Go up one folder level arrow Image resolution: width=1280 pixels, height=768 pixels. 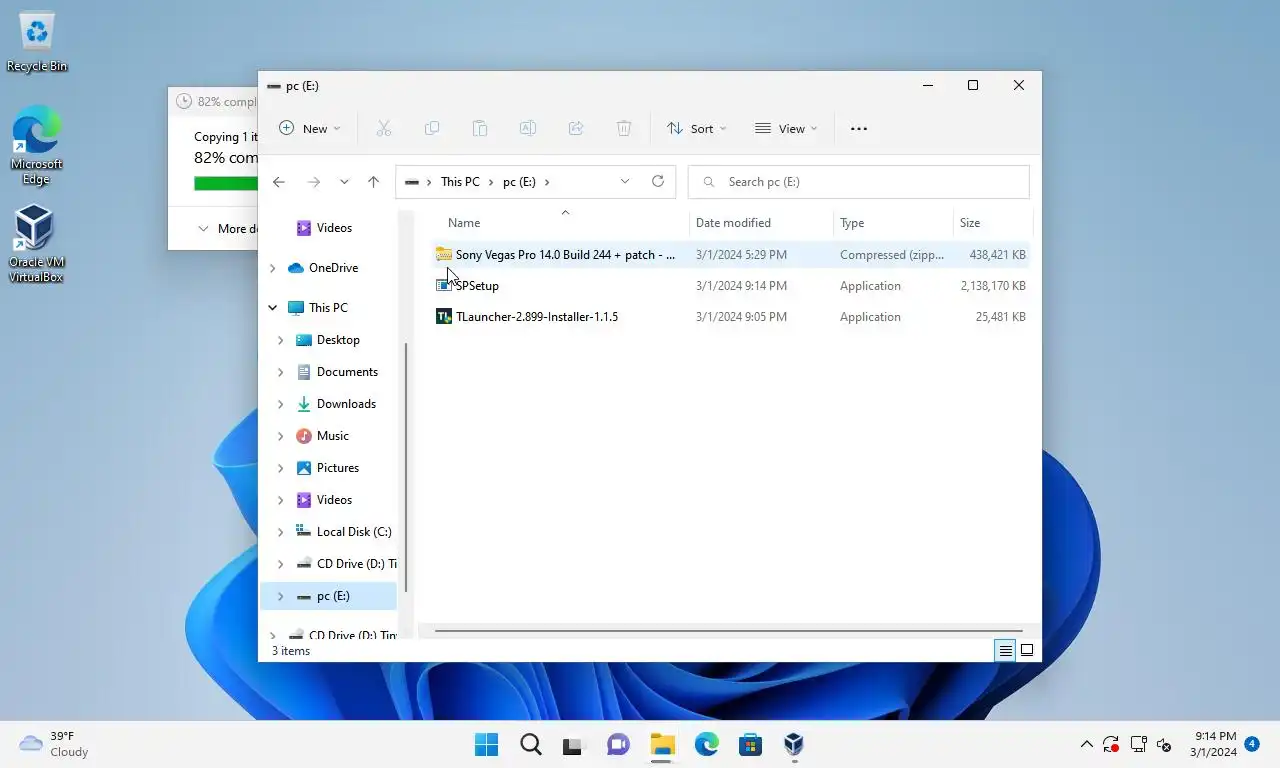pos(373,181)
